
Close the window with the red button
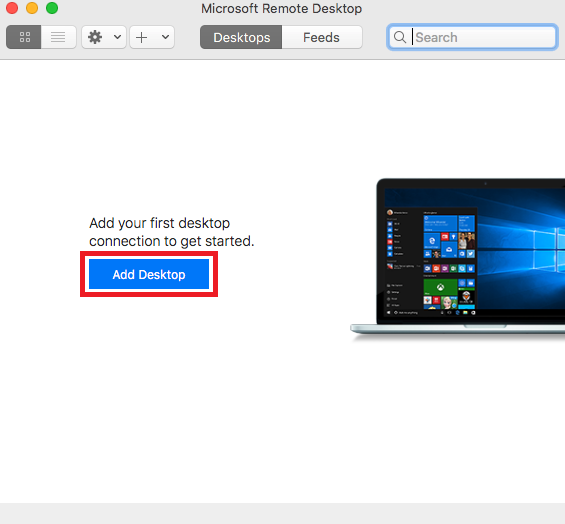point(12,8)
